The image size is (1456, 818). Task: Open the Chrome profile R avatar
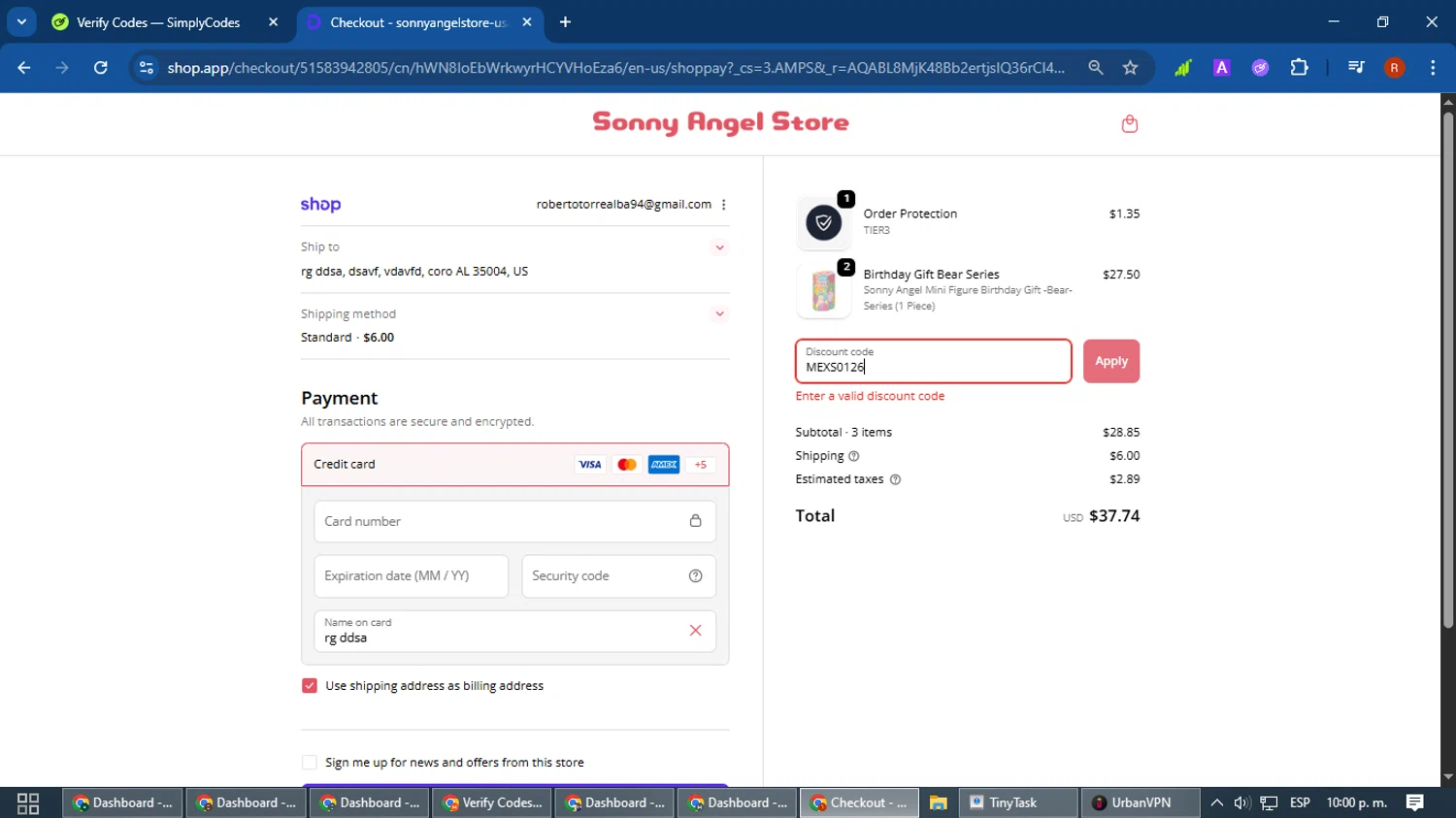pos(1394,67)
